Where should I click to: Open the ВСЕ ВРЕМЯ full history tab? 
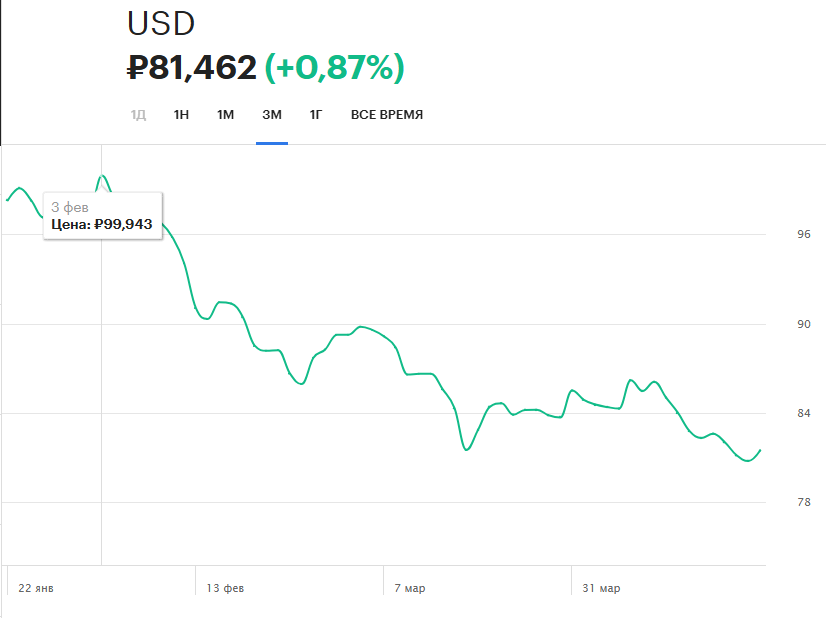(387, 115)
